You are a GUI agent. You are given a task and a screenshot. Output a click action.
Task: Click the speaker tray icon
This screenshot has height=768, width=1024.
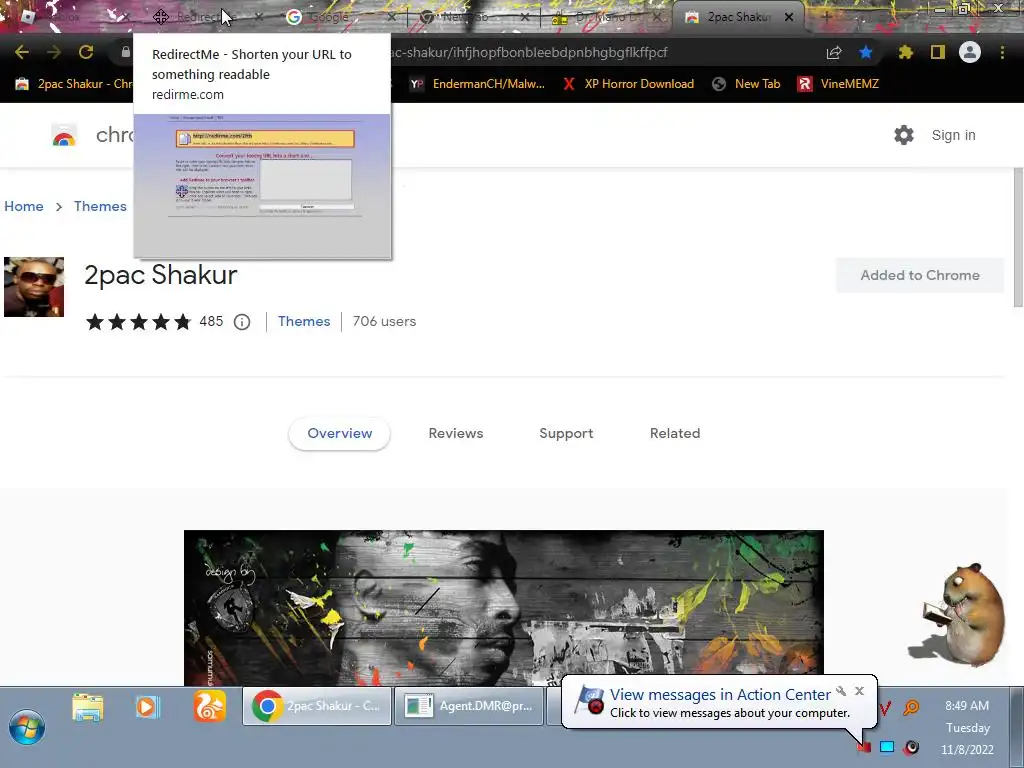[911, 747]
